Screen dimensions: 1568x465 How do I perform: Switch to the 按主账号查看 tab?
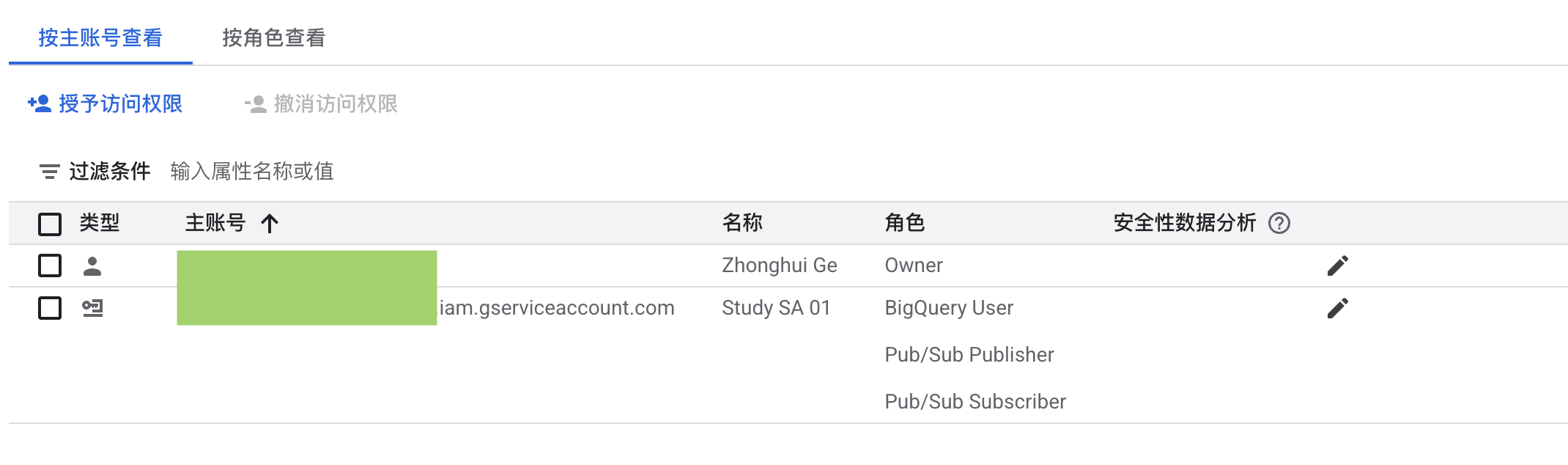pos(100,38)
